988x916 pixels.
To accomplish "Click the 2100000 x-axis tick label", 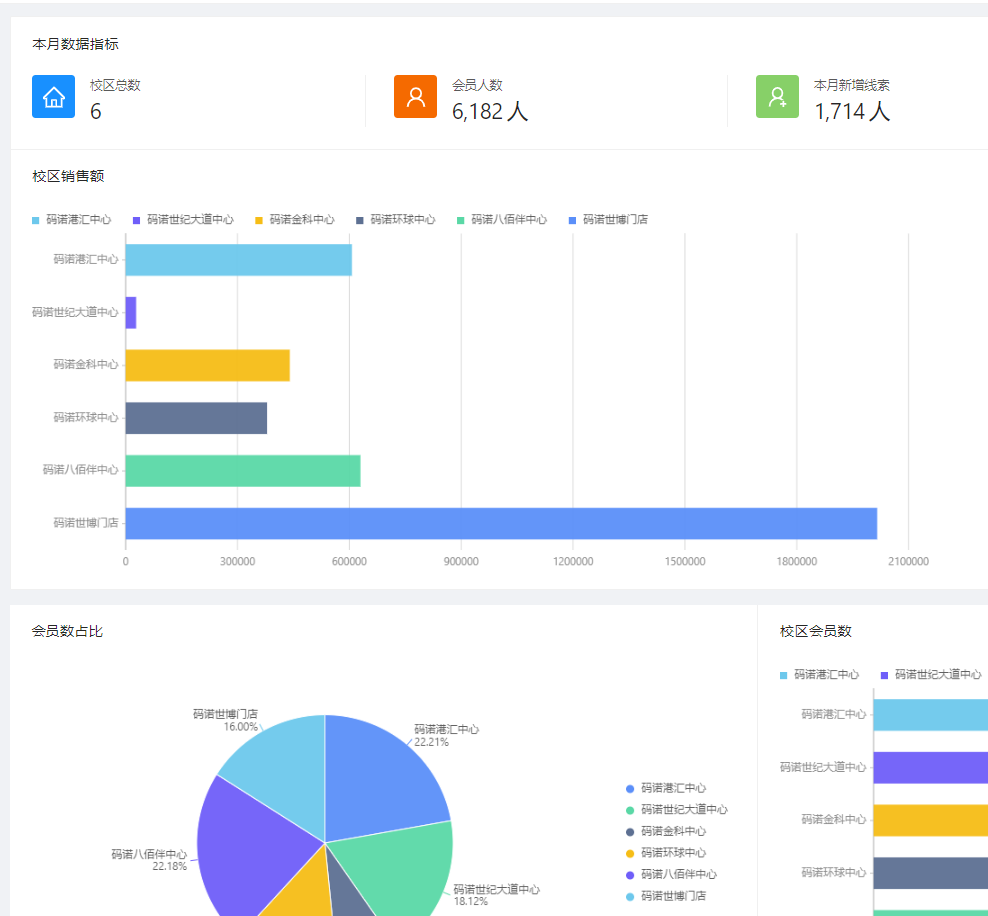I will point(908,561).
